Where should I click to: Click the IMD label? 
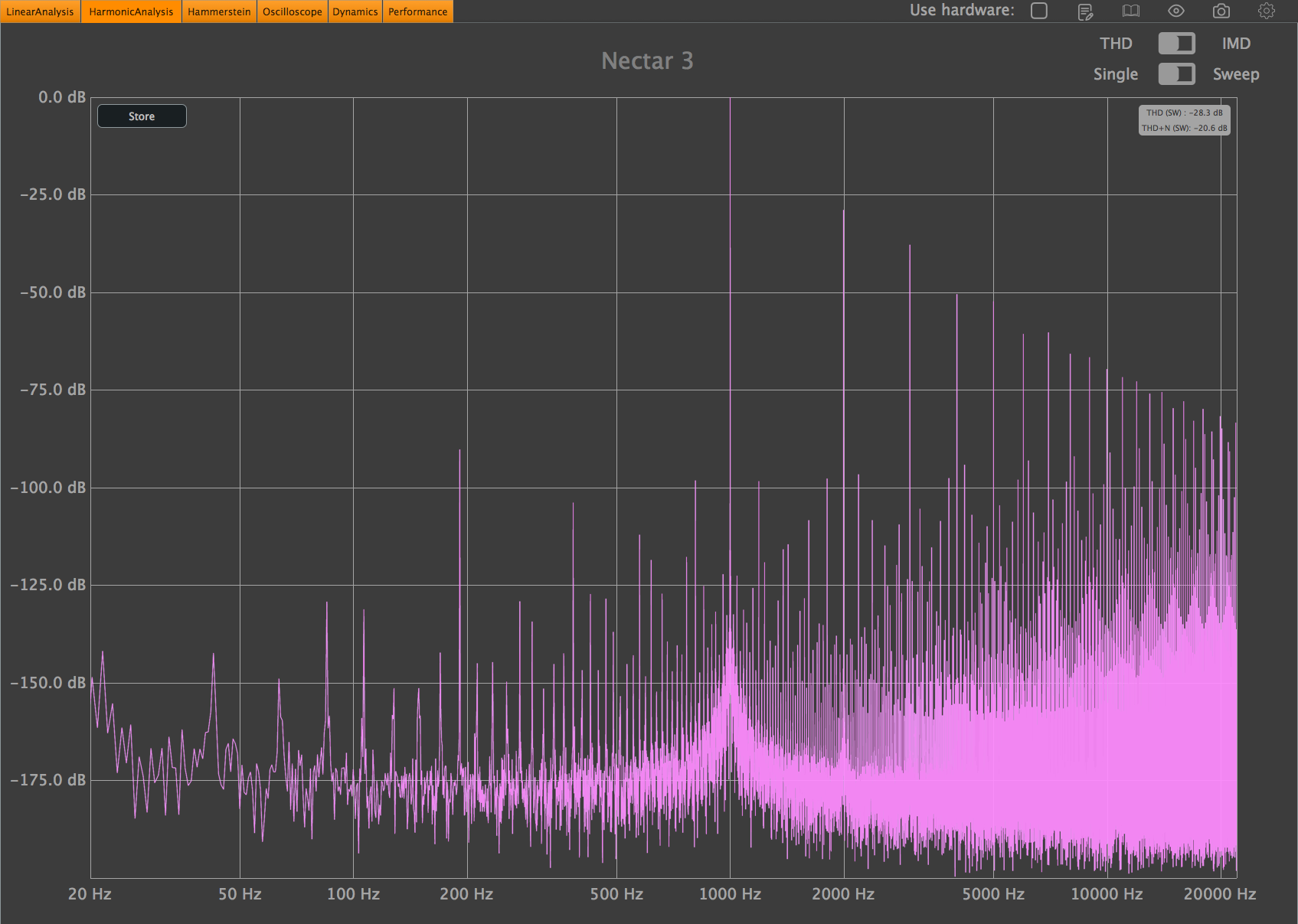coord(1236,44)
